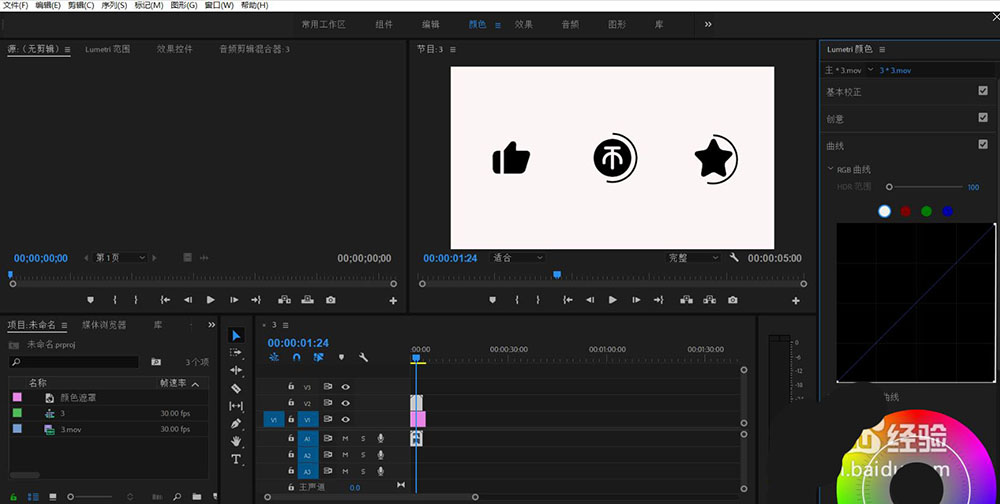Select the Razor tool in the toolbar
The height and width of the screenshot is (504, 1000).
coord(236,388)
